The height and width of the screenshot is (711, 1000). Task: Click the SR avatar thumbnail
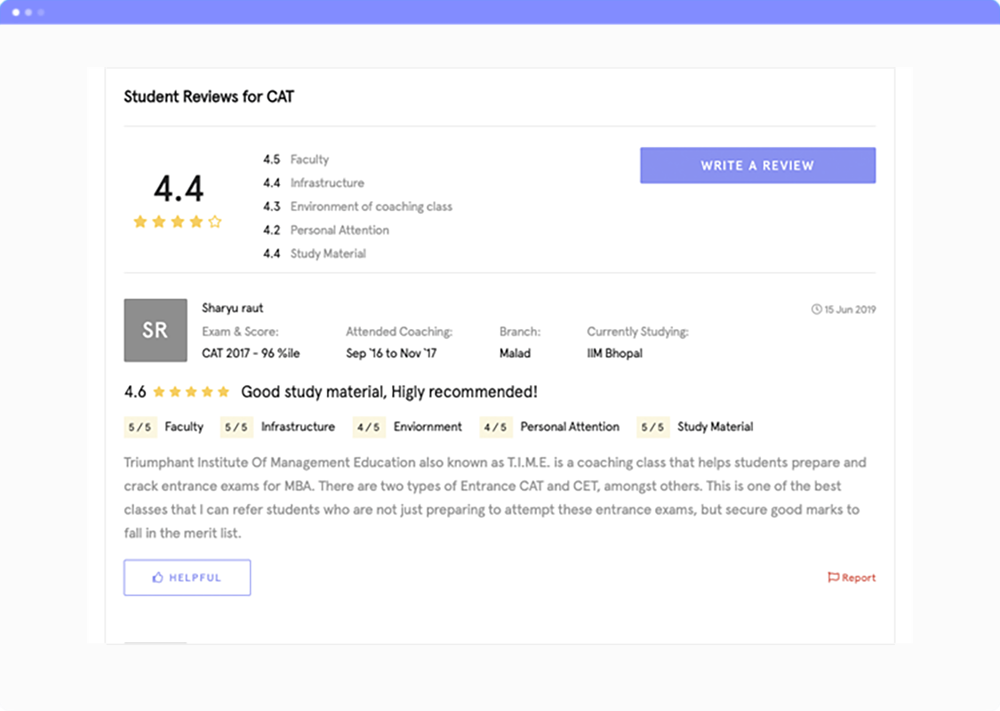[x=155, y=330]
